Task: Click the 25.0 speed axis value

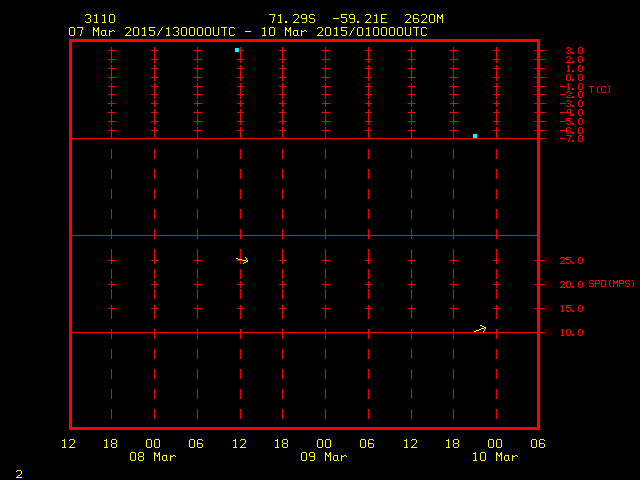Action: tap(571, 260)
